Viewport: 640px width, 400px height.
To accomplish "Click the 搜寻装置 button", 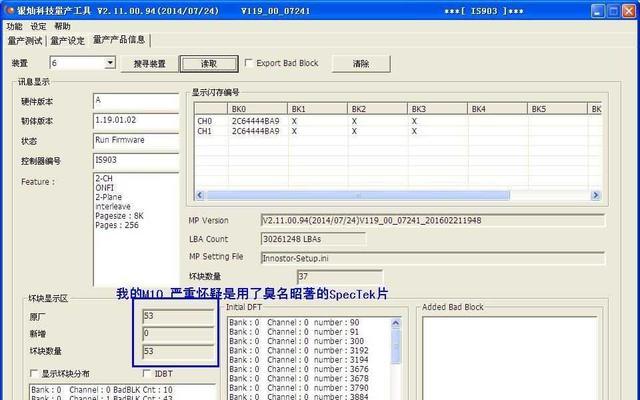I will (x=149, y=64).
